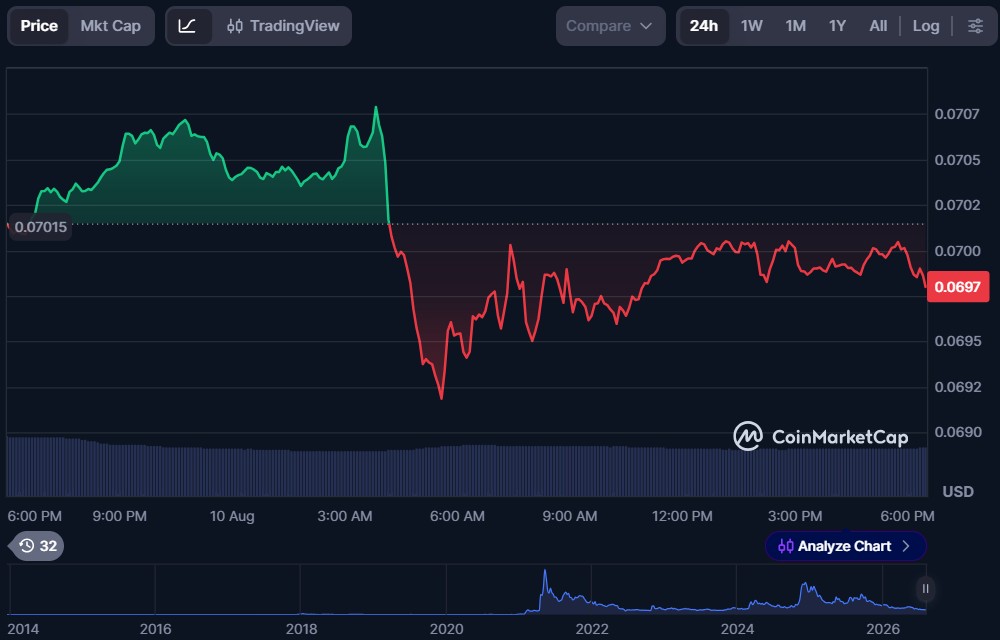Click the opening price label 0.07015
This screenshot has height=640, width=1000.
(40, 227)
